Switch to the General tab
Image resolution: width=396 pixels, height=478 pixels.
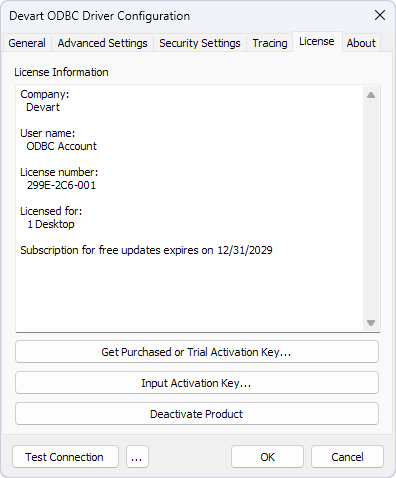(x=27, y=43)
